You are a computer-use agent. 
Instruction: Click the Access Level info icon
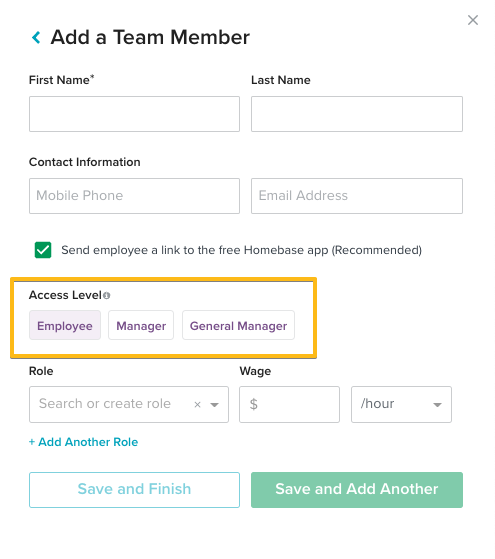(107, 295)
